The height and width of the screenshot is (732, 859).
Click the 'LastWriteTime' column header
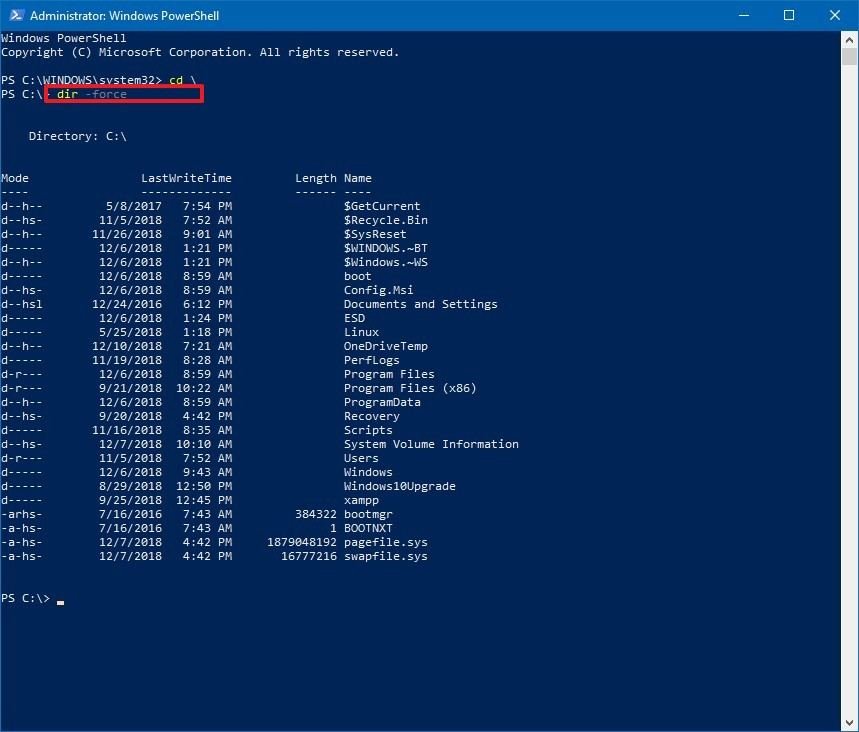(186, 178)
